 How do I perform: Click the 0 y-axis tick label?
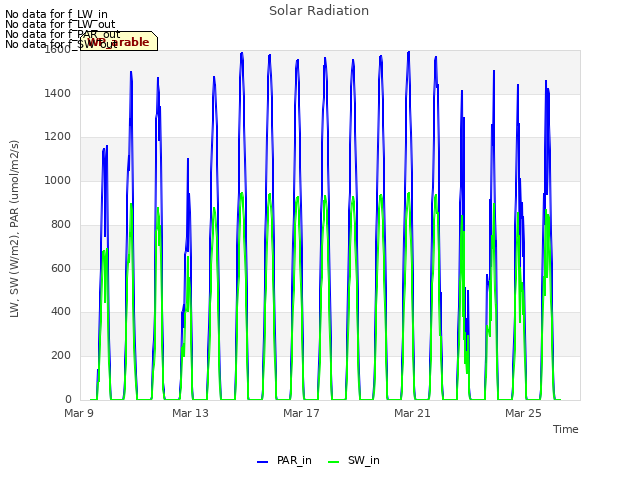pos(68,399)
